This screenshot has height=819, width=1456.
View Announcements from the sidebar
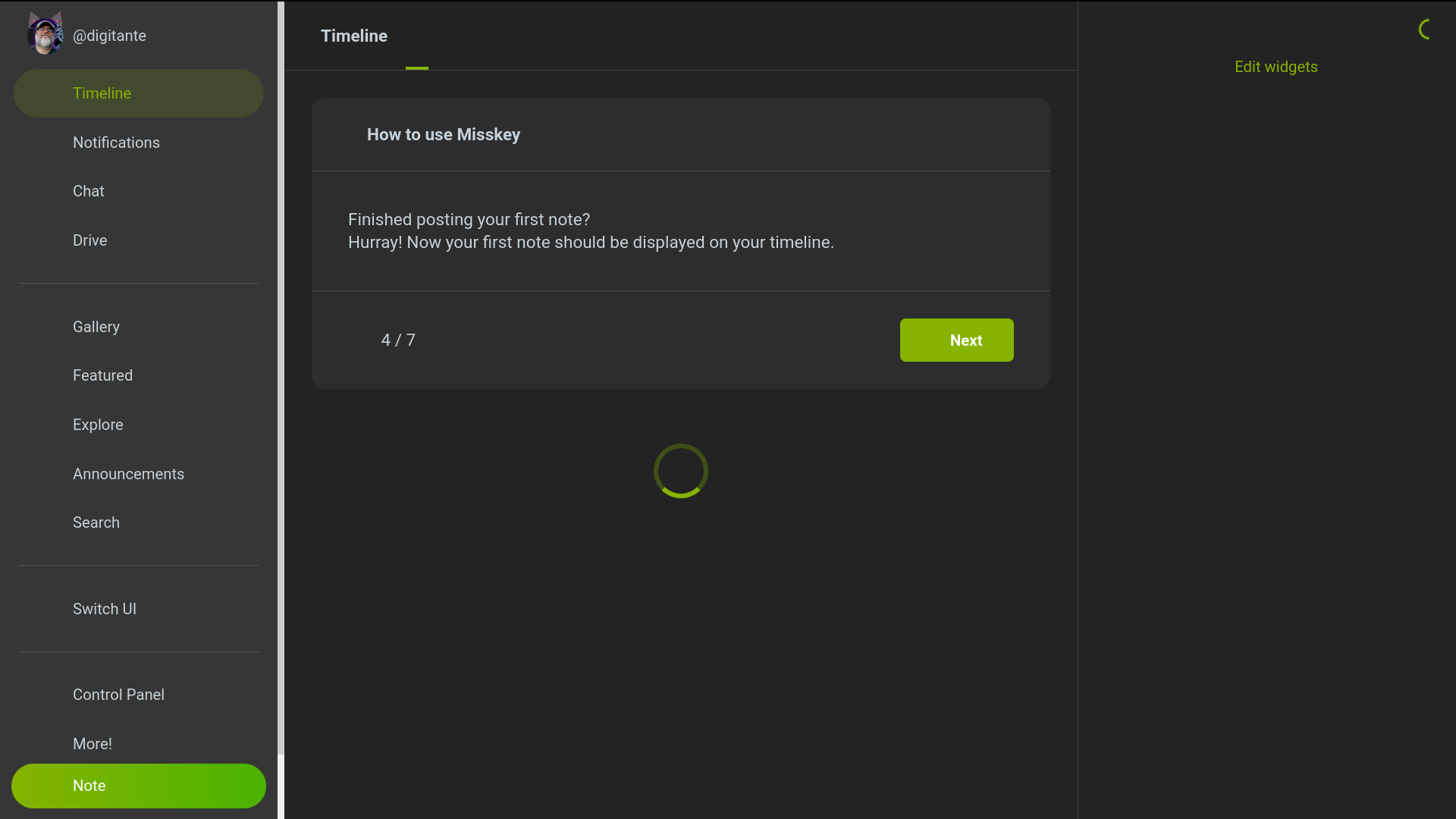click(x=128, y=474)
